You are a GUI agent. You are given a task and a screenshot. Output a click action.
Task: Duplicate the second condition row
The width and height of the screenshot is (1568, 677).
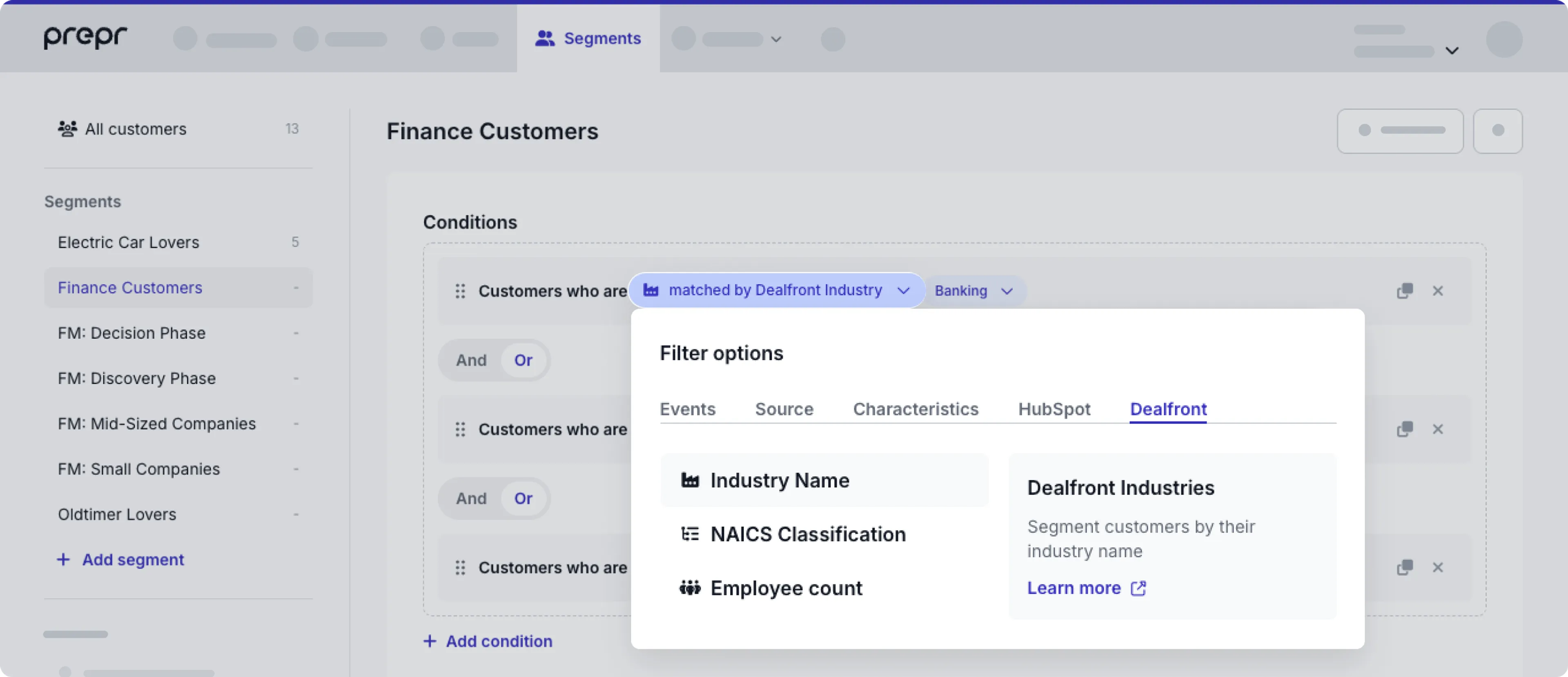pyautogui.click(x=1404, y=429)
